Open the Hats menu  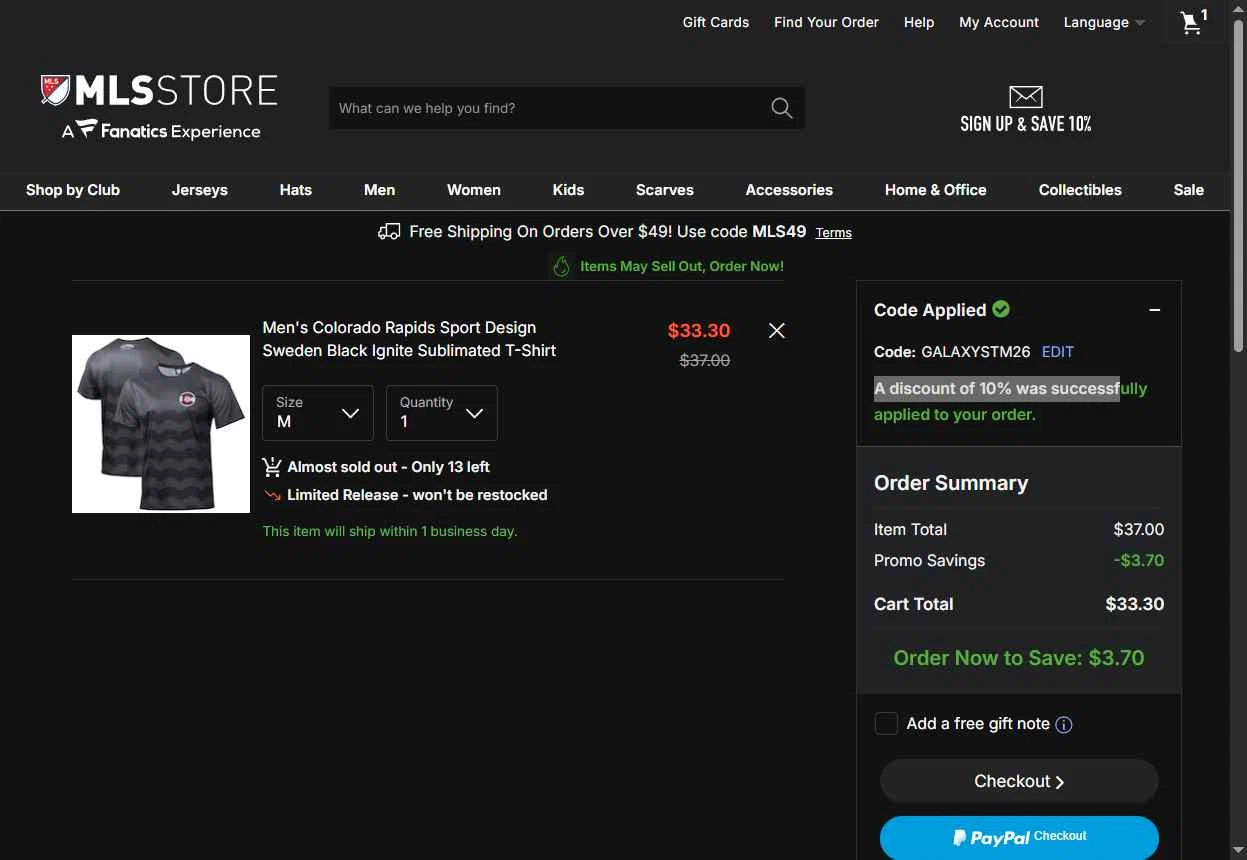pos(296,190)
